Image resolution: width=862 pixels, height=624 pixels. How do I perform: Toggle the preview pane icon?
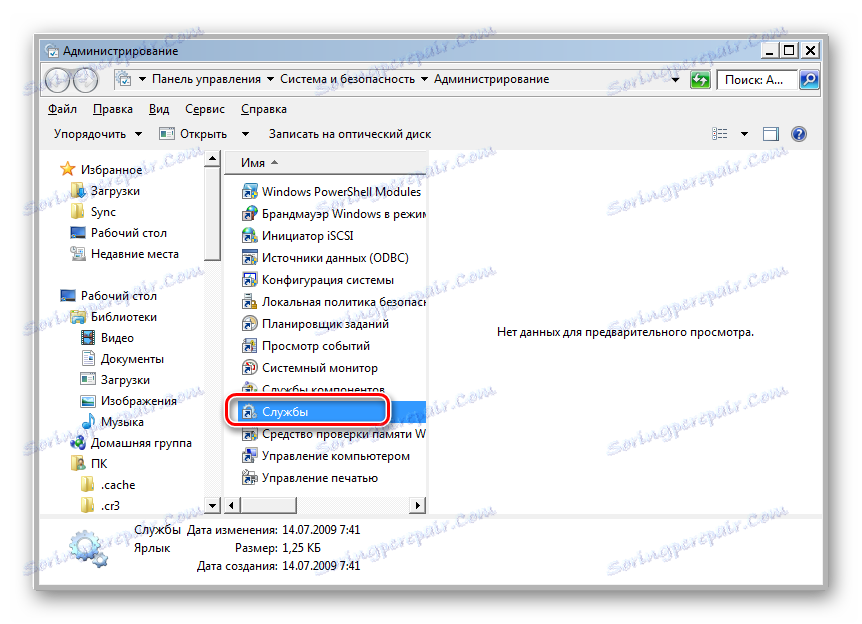pyautogui.click(x=770, y=134)
